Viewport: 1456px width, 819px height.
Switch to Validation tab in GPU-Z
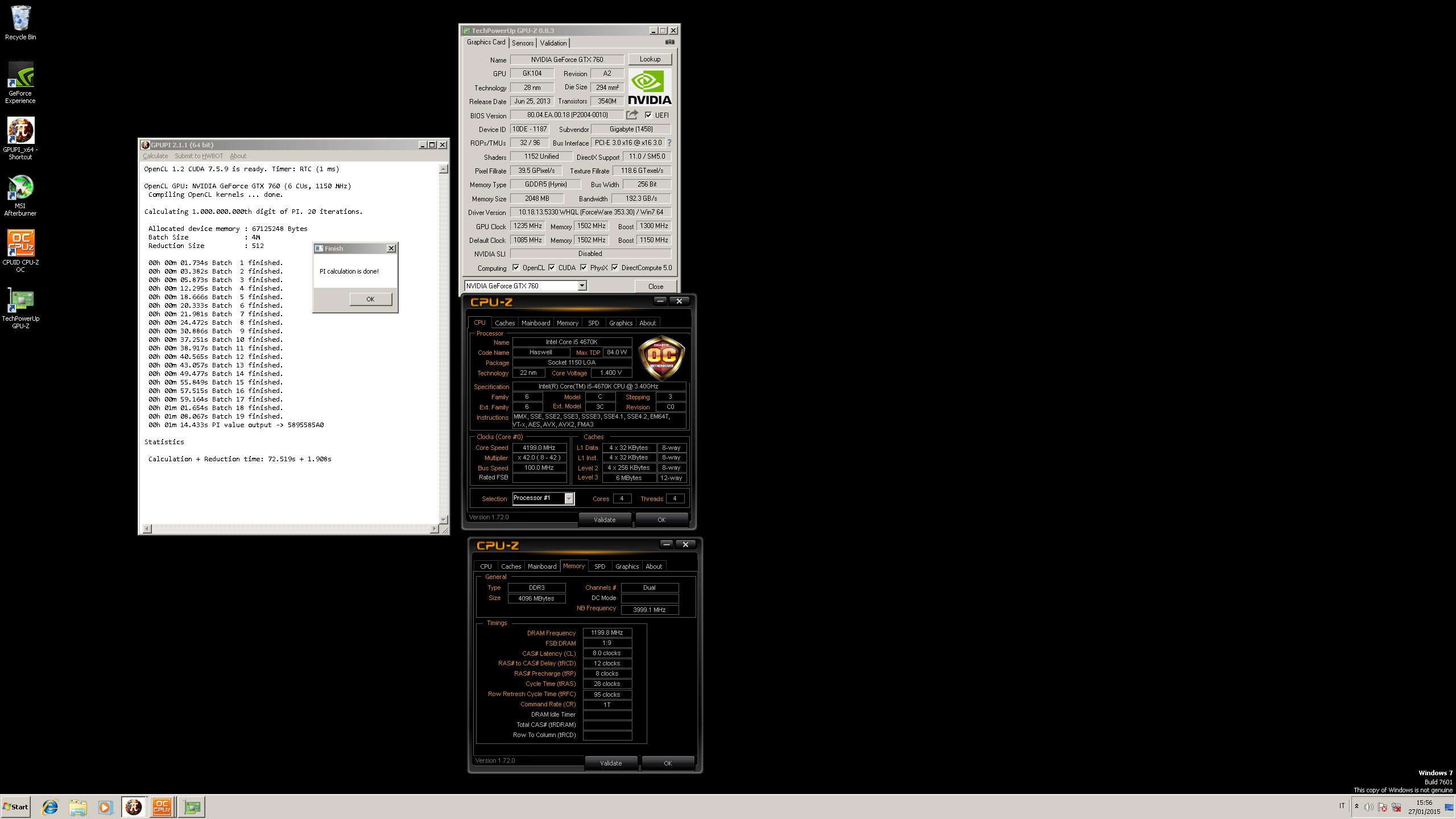tap(553, 43)
